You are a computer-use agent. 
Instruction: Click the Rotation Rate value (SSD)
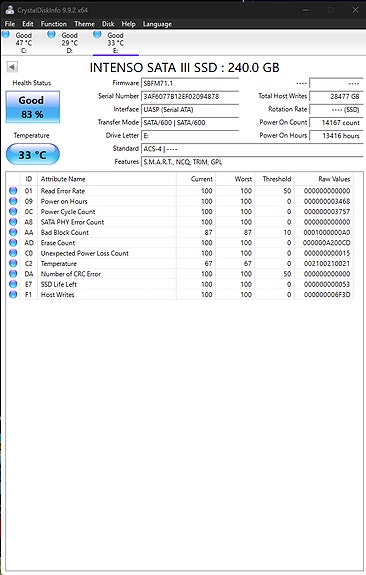336,109
